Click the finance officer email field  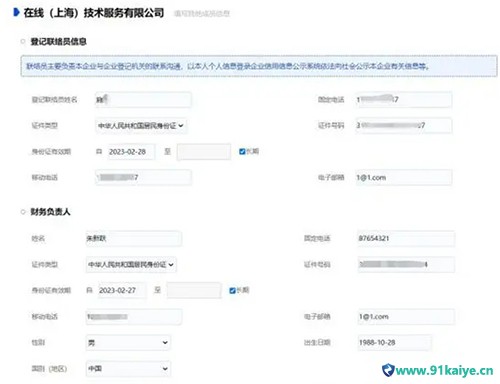pos(406,316)
